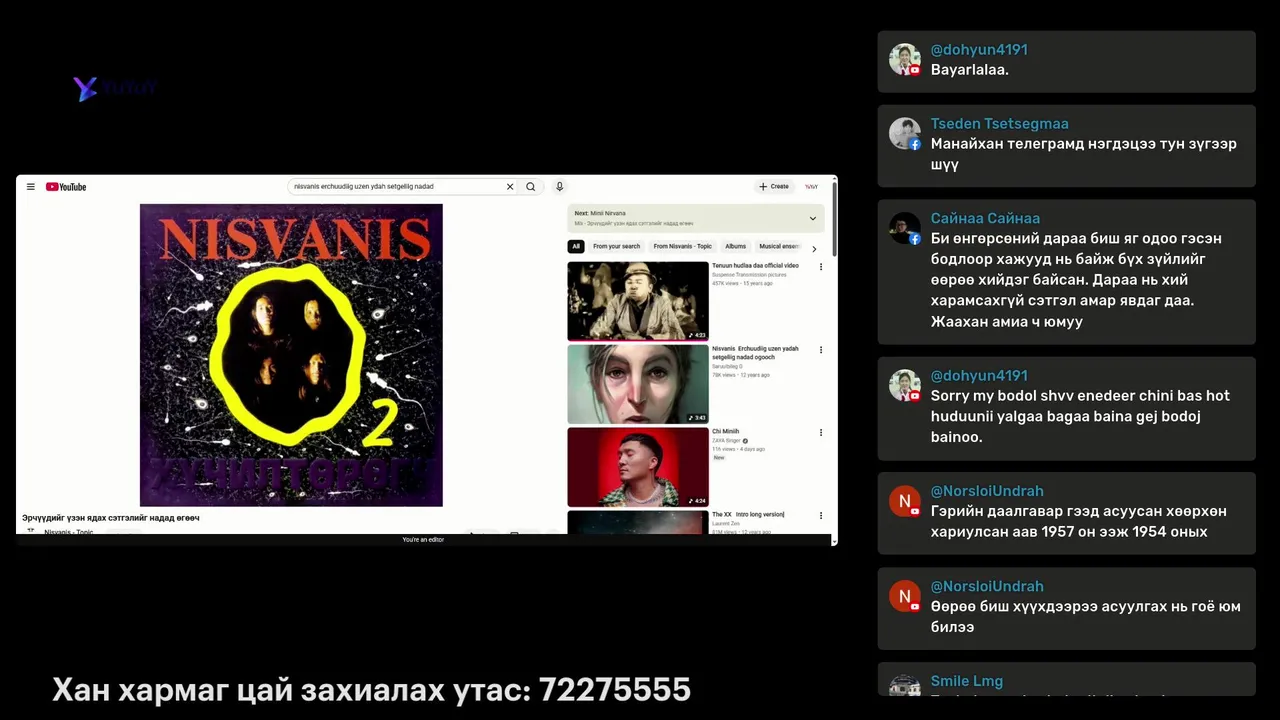
Task: Open Chi Miniih video thumbnail
Action: coord(638,467)
